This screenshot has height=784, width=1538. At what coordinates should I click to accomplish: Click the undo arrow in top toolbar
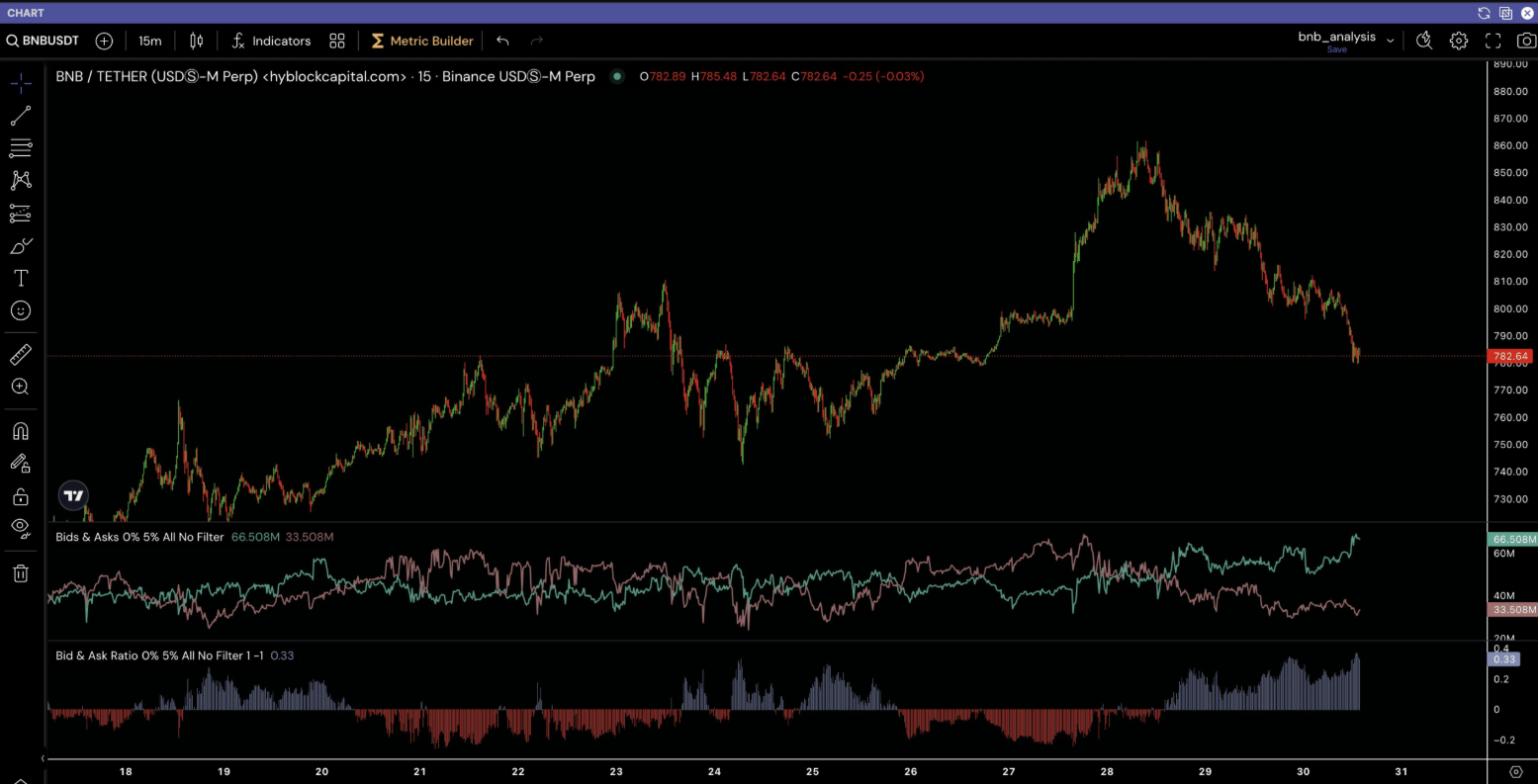[x=502, y=41]
